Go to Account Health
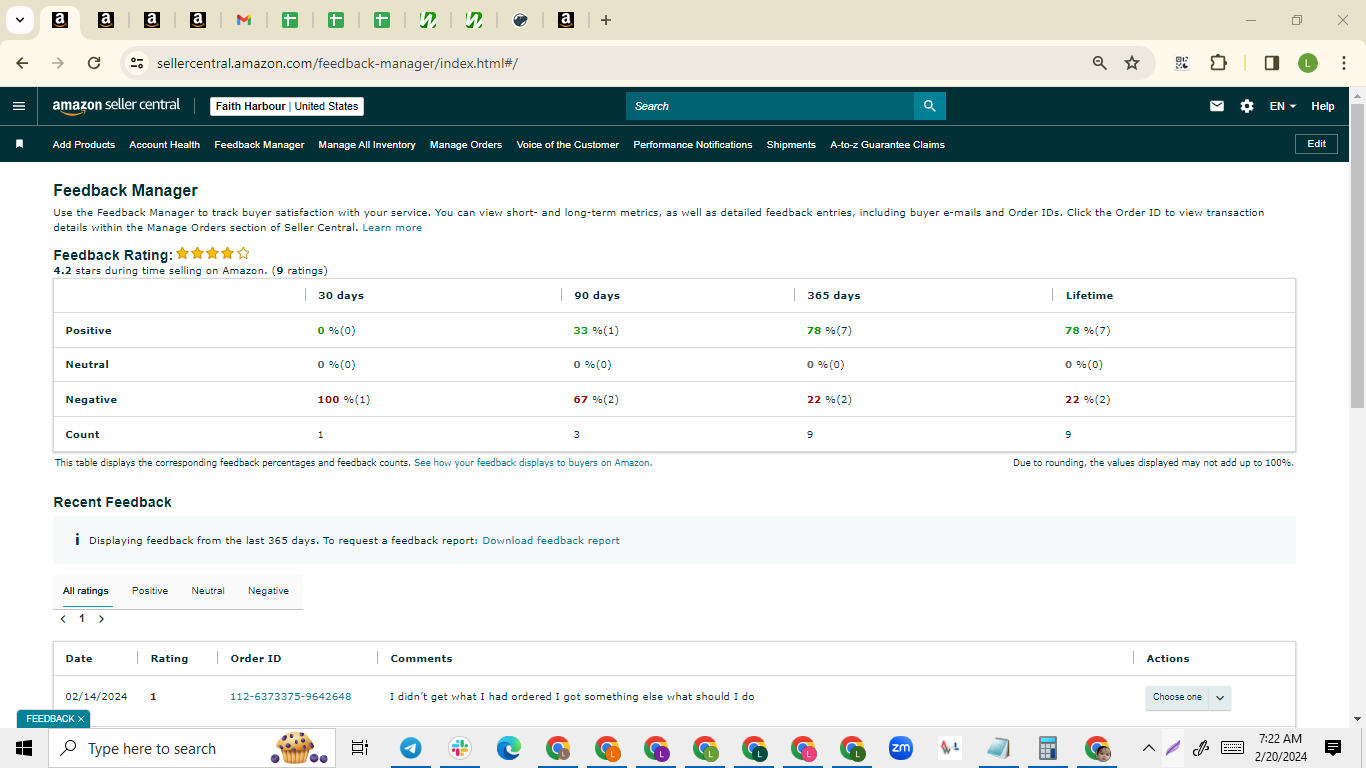 pyautogui.click(x=165, y=145)
